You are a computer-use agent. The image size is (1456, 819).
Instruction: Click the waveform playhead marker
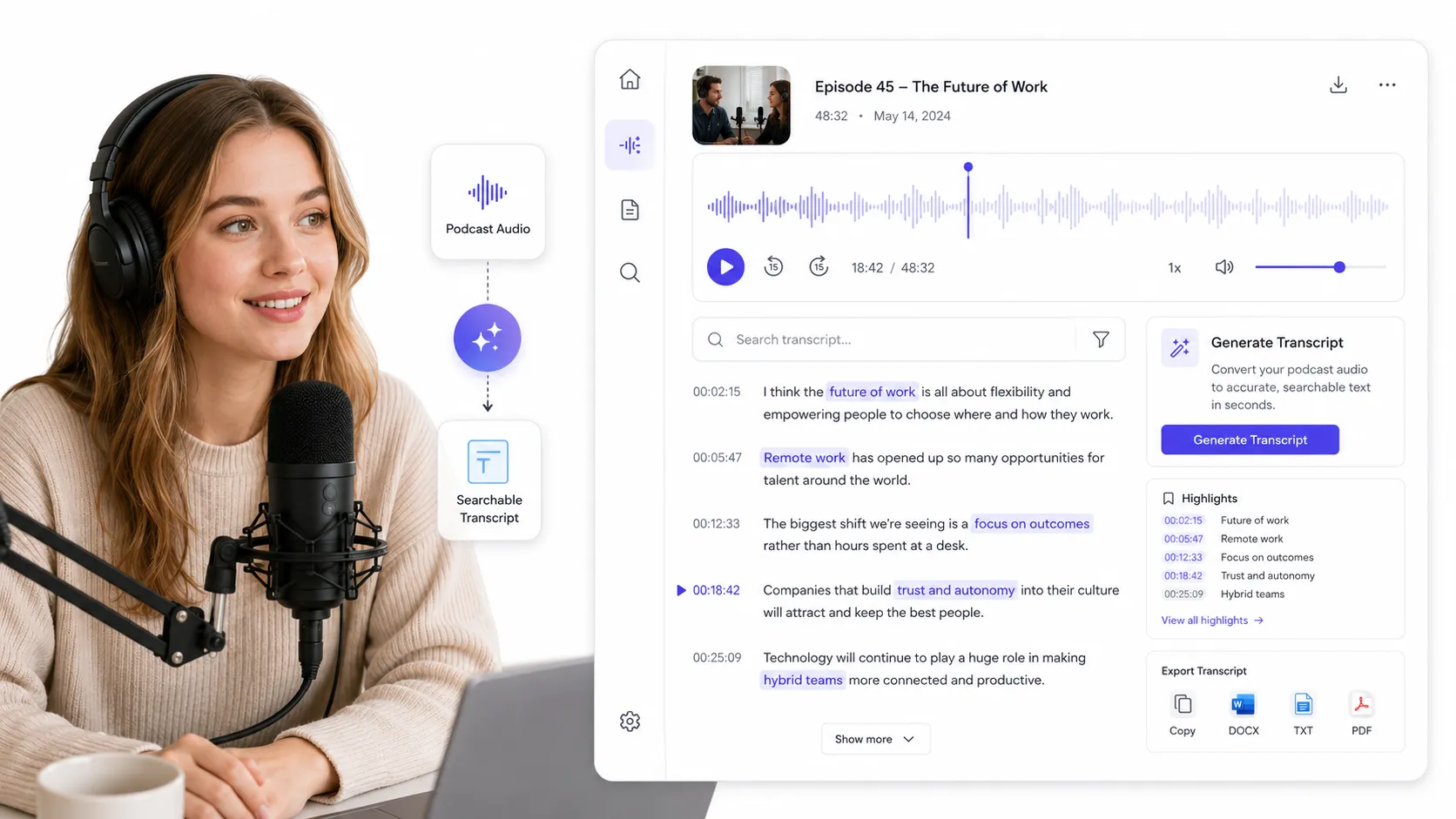(x=967, y=167)
